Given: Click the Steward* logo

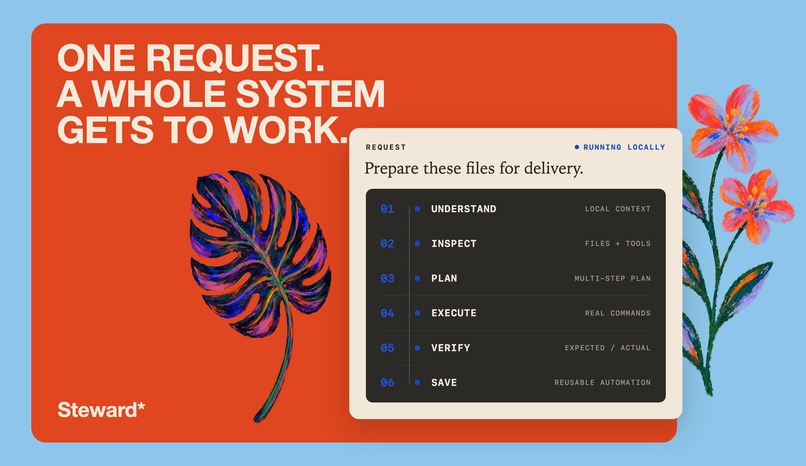Looking at the screenshot, I should (x=101, y=410).
